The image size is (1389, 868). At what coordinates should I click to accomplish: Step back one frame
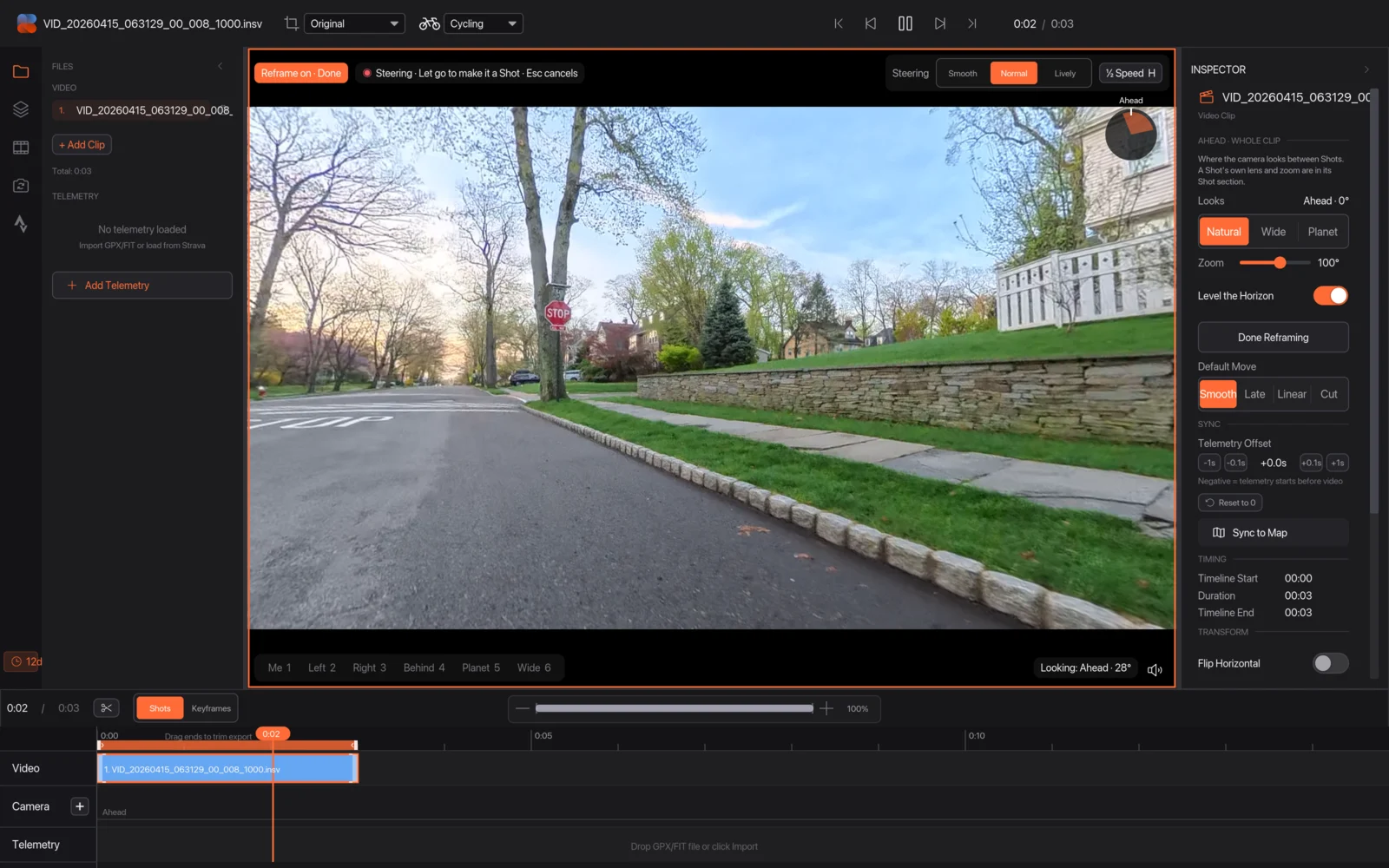coord(871,23)
